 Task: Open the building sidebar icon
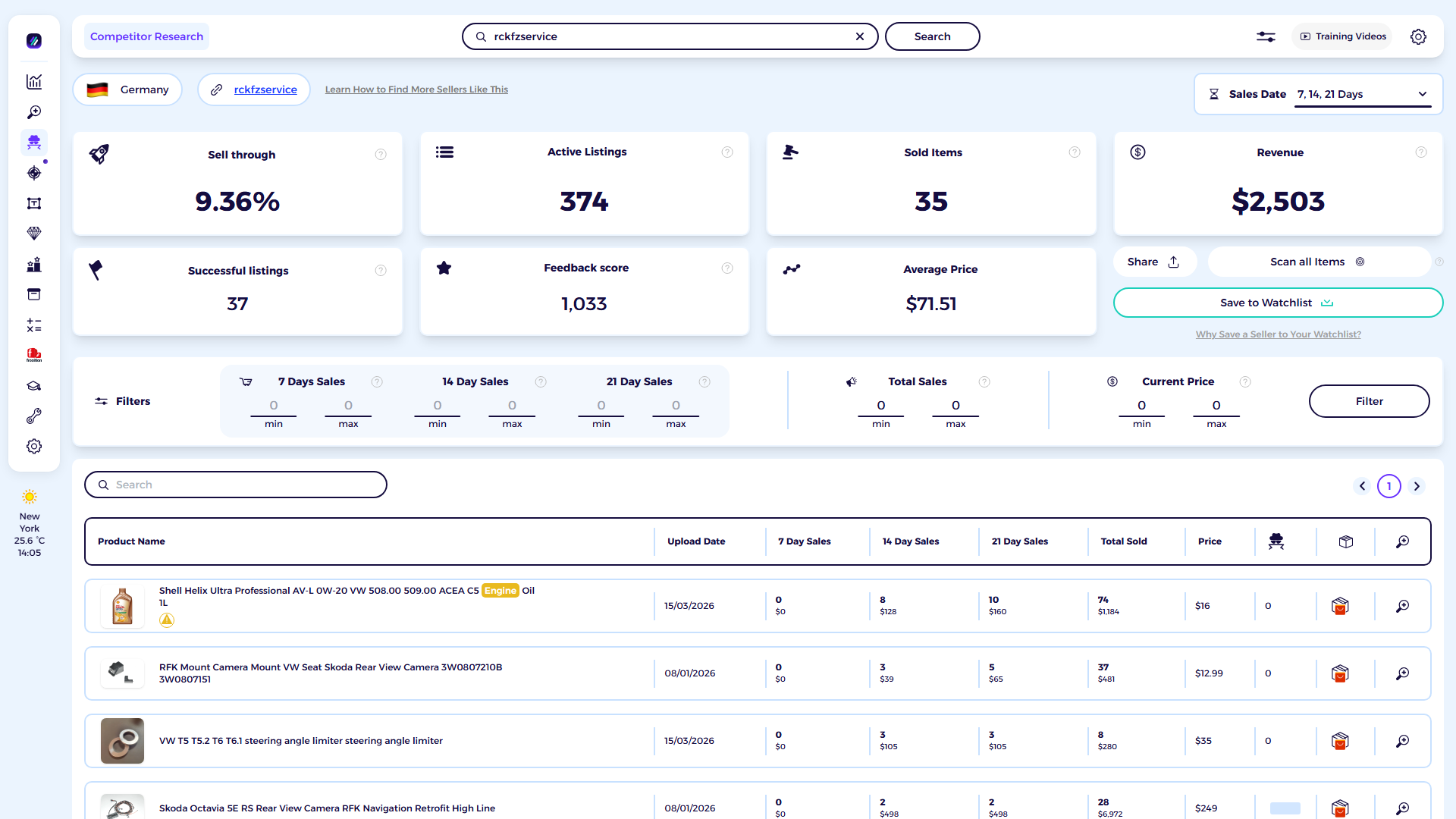tap(34, 265)
